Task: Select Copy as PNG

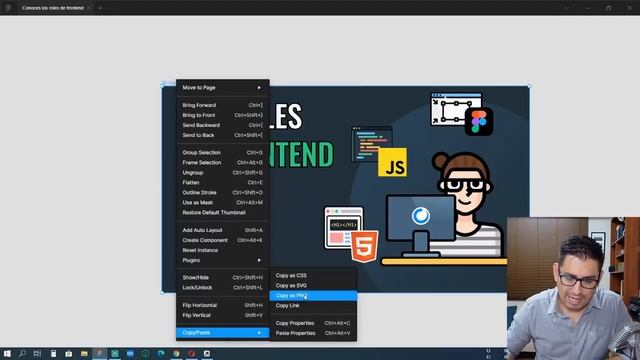Action: tap(313, 296)
